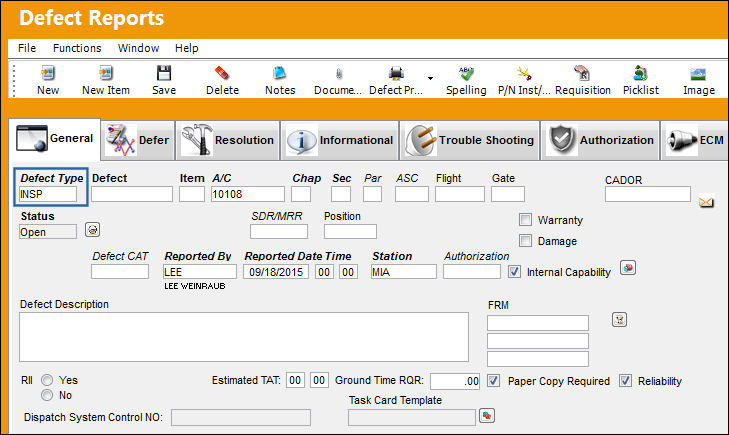The height and width of the screenshot is (435, 729).
Task: Click the Ground Time RQR field
Action: (x=455, y=381)
